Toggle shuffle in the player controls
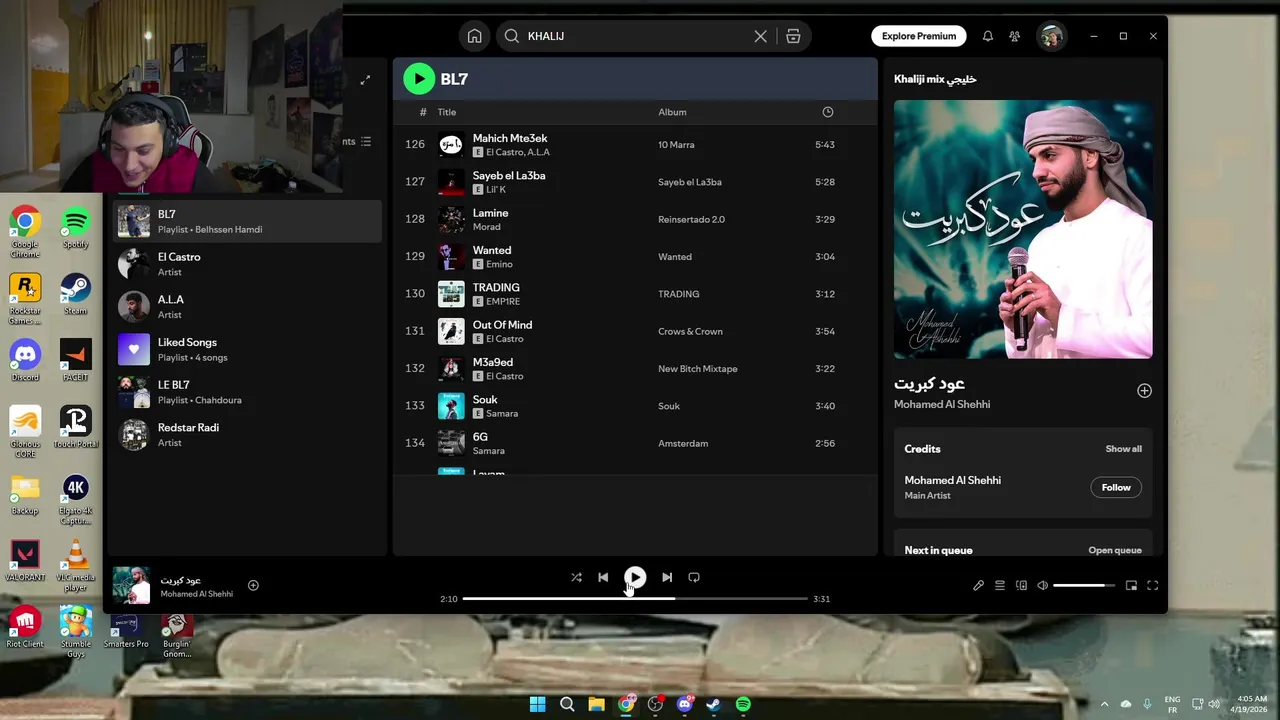The height and width of the screenshot is (720, 1280). 576,577
